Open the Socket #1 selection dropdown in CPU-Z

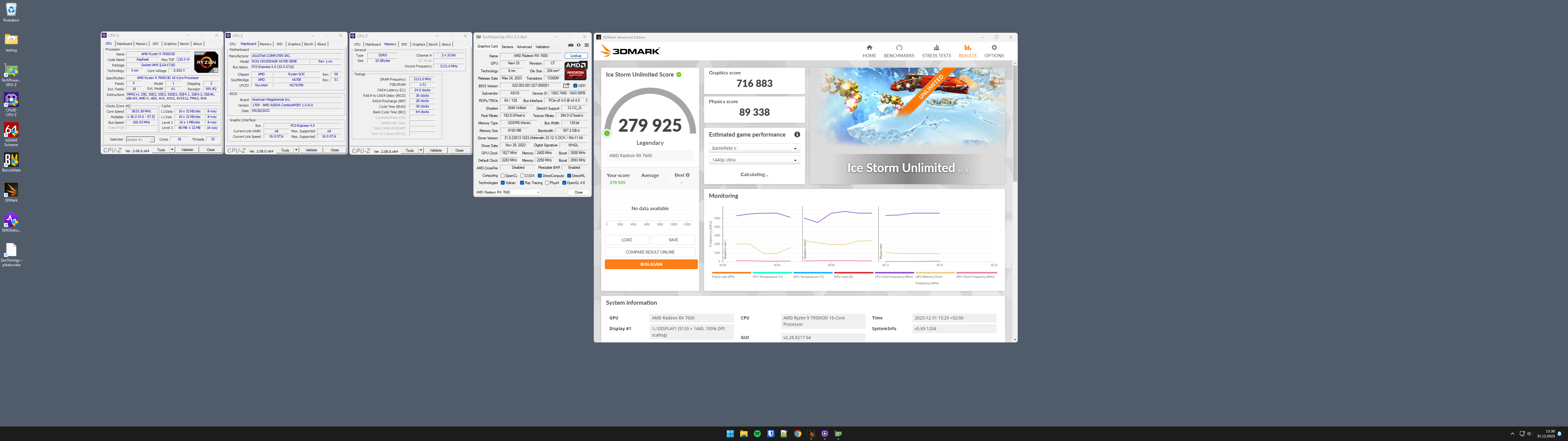pyautogui.click(x=140, y=139)
